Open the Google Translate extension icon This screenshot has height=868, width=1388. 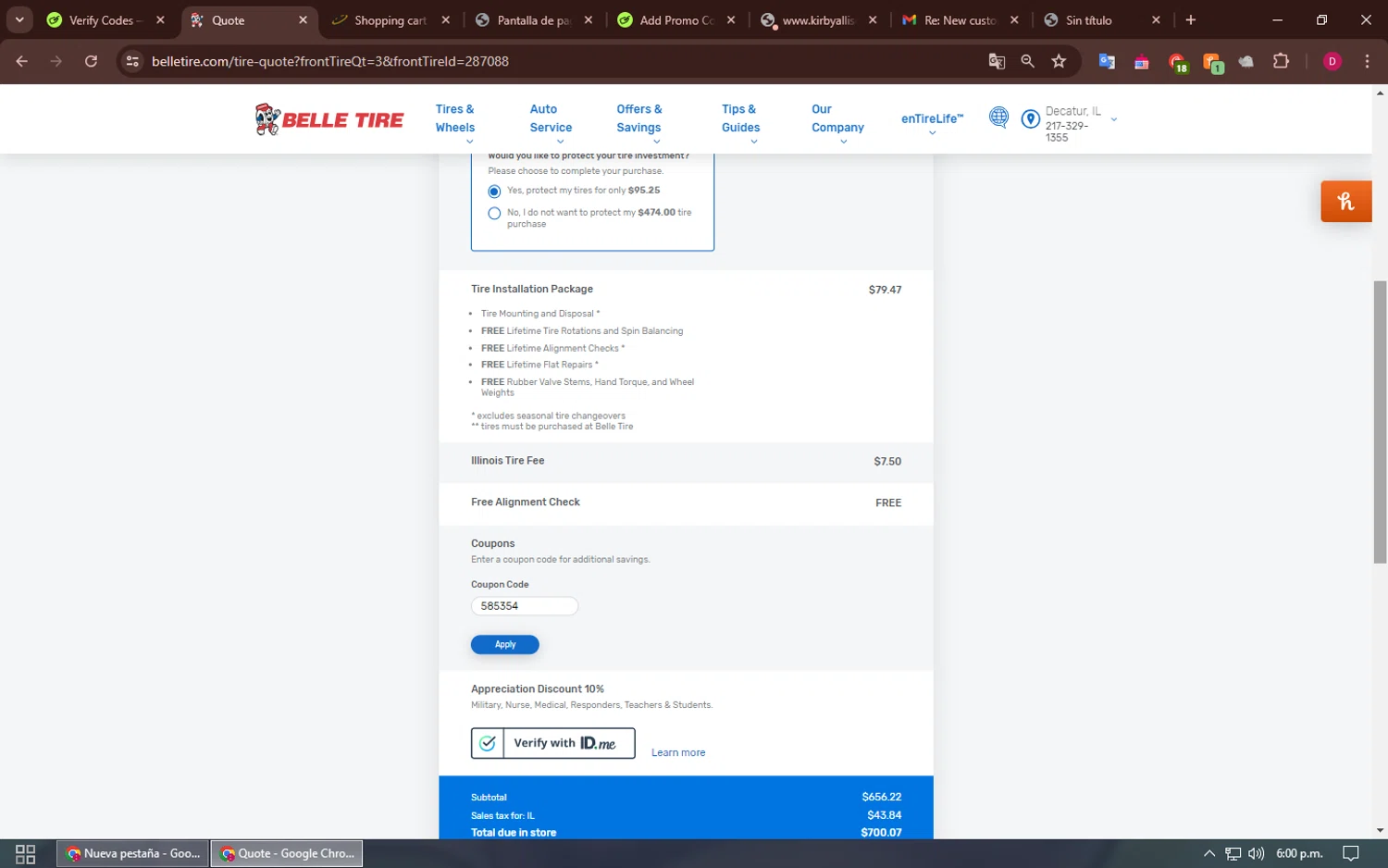click(1107, 61)
